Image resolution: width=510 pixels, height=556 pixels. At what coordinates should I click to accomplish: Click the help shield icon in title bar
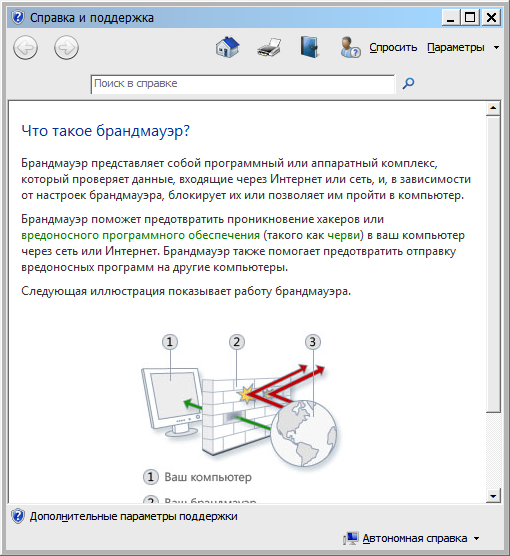click(18, 17)
